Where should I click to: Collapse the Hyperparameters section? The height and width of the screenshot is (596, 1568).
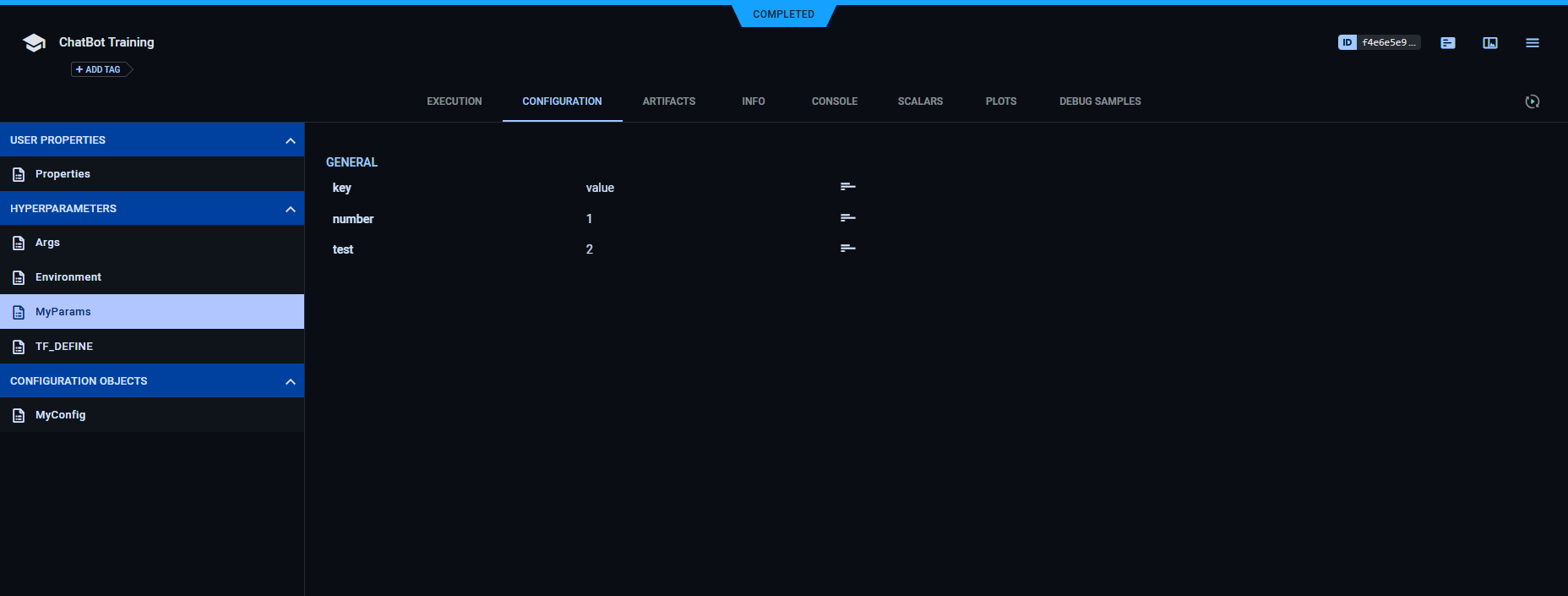290,209
